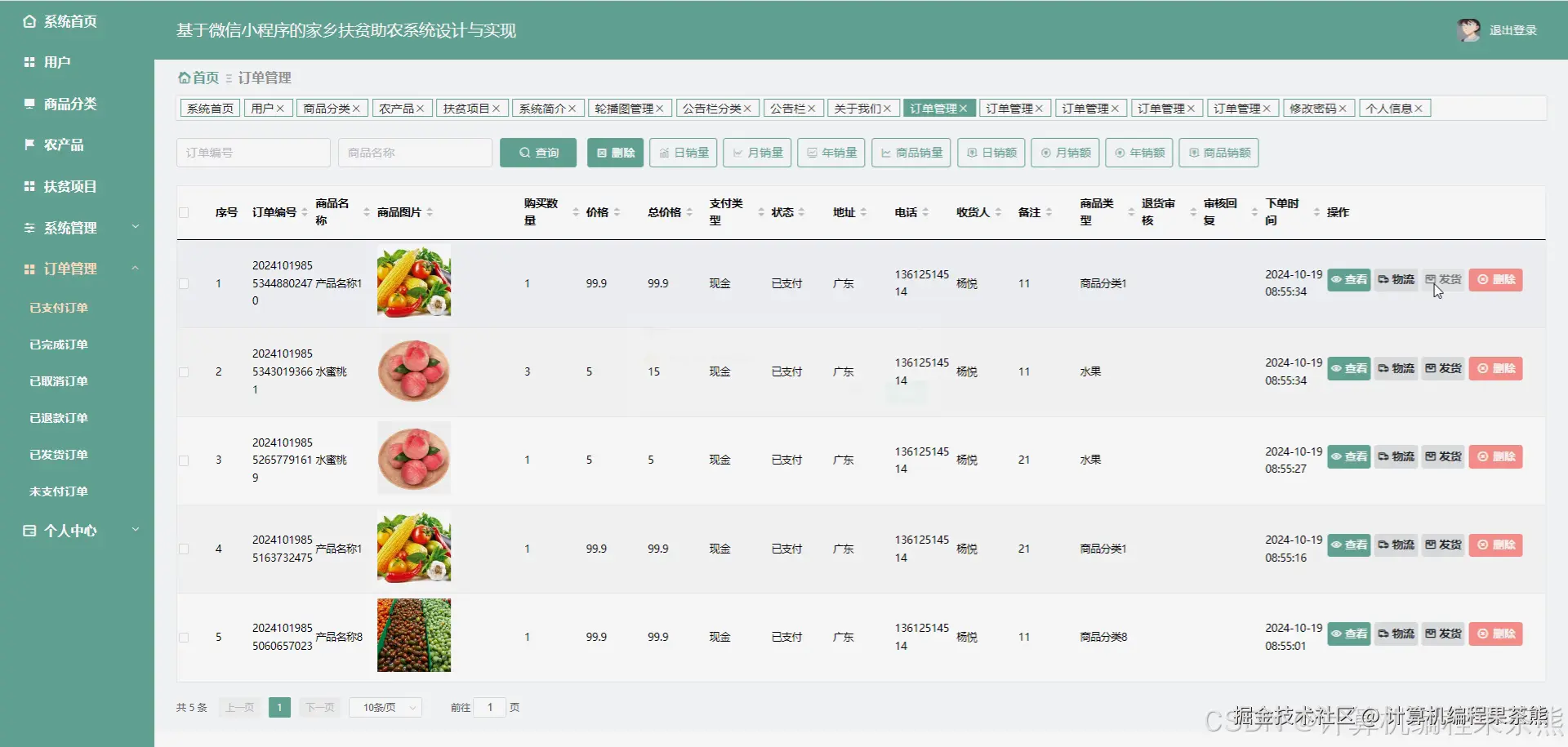1568x747 pixels.
Task: Go to 商品分类 in the sidebar
Action: tap(60, 104)
